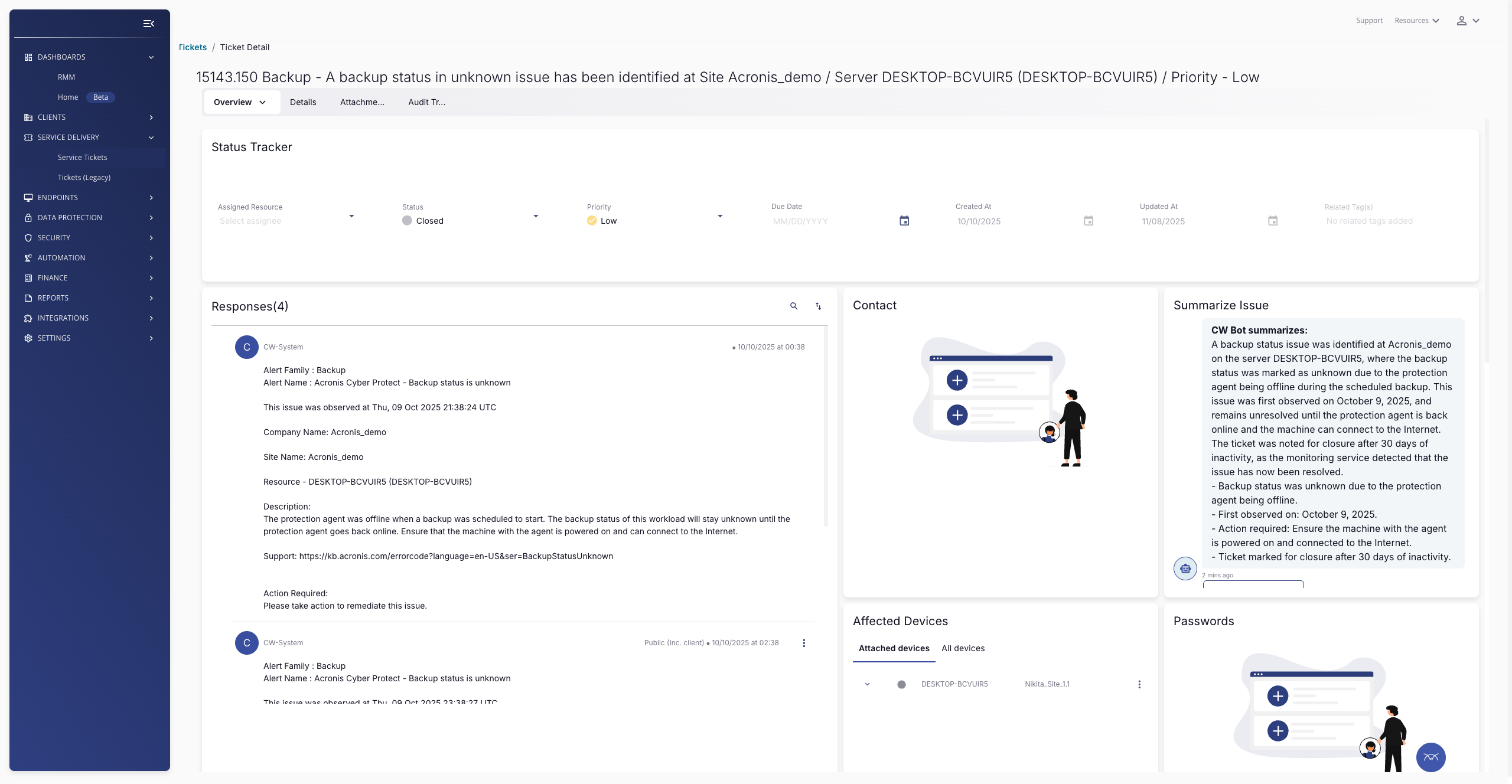Open the floating chat assistant button

(1430, 757)
